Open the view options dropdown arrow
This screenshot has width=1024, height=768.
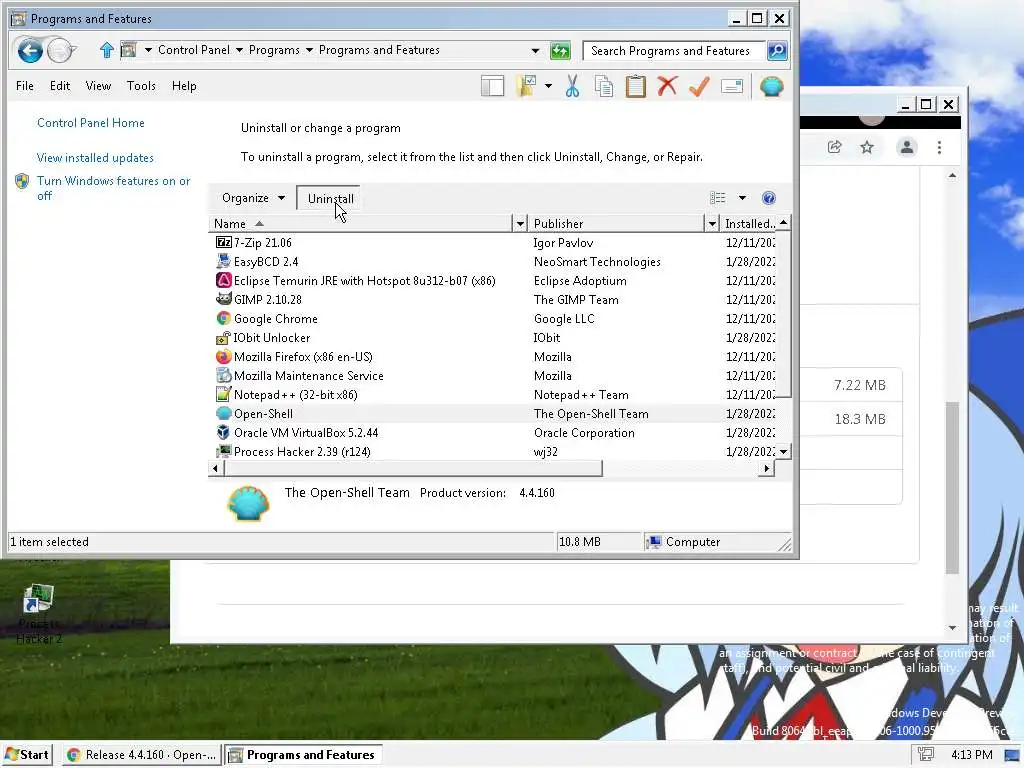tap(742, 198)
